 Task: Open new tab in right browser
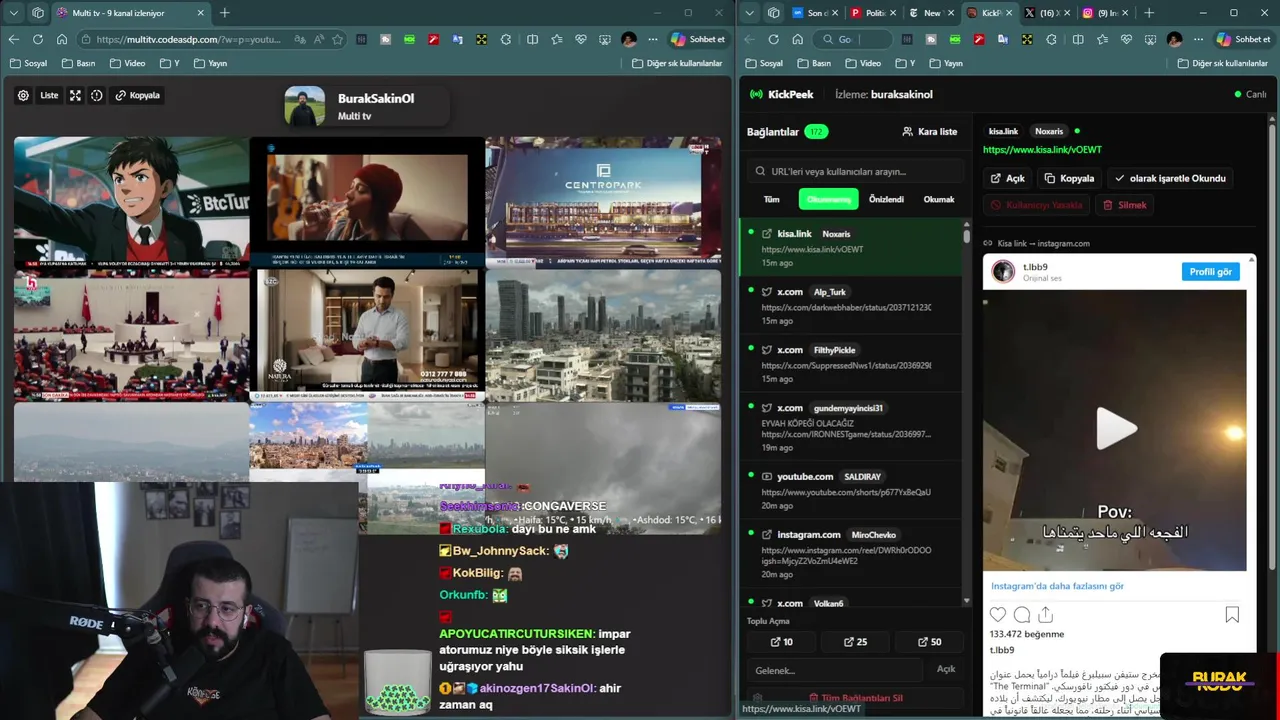click(1149, 13)
